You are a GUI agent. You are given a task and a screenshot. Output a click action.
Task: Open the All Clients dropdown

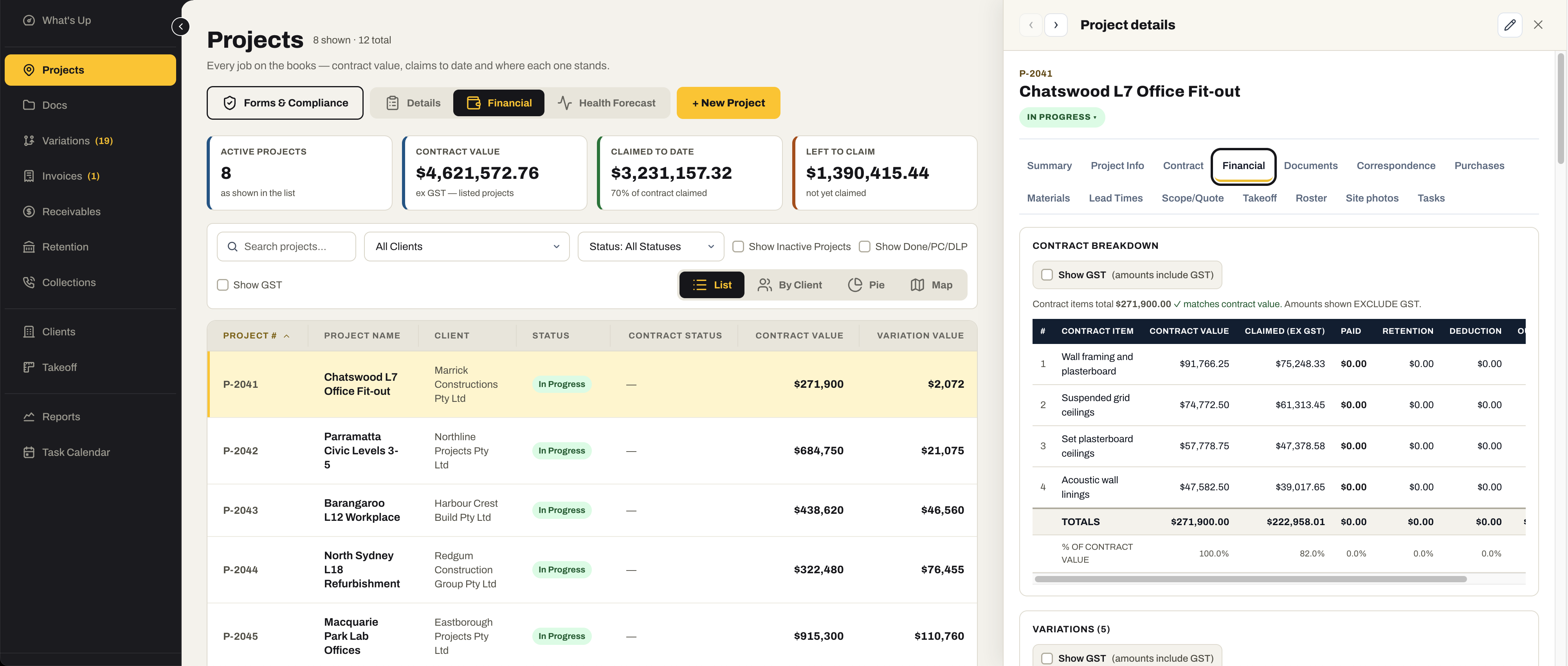pyautogui.click(x=467, y=247)
